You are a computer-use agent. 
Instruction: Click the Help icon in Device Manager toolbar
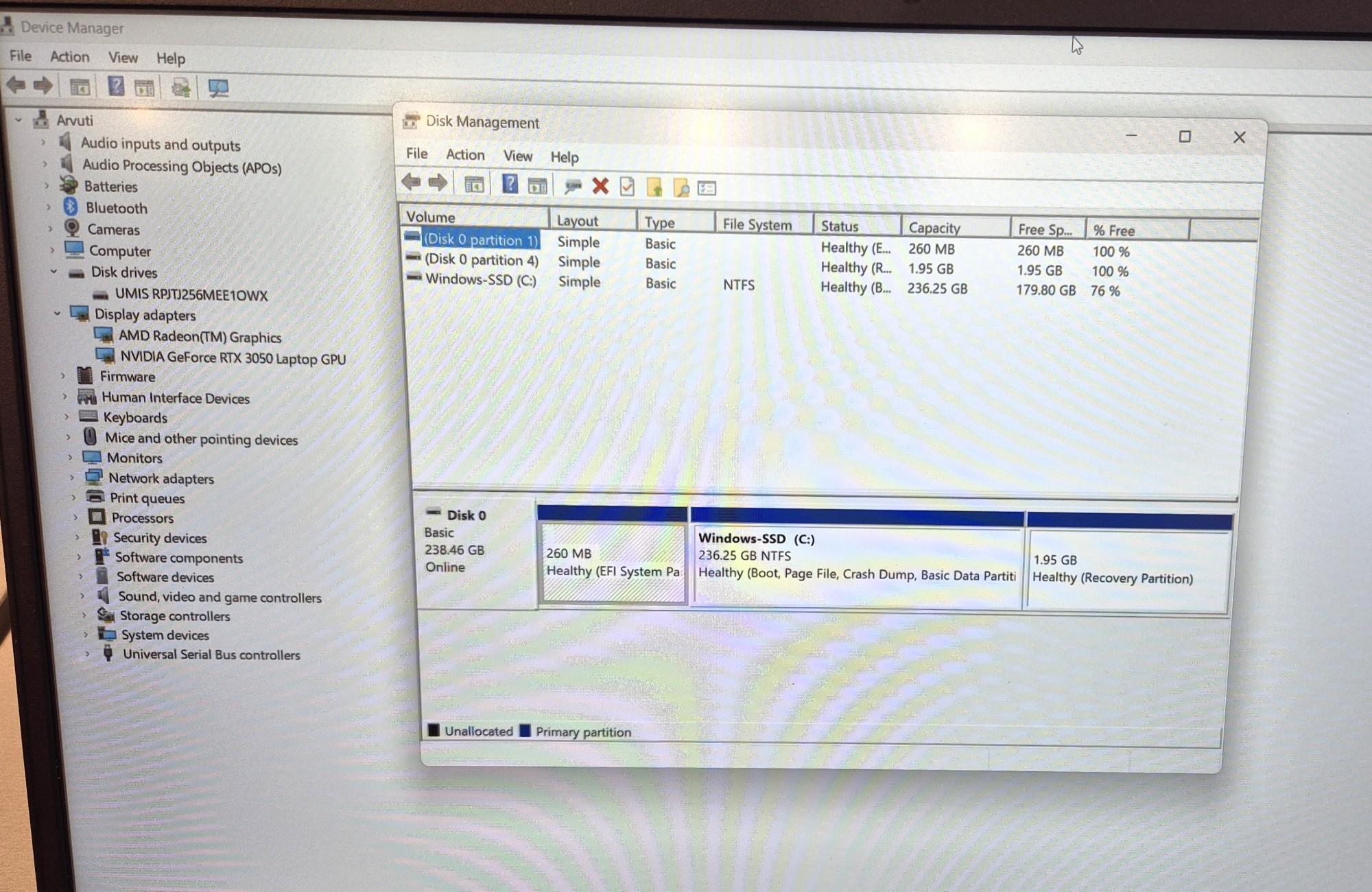coord(116,86)
